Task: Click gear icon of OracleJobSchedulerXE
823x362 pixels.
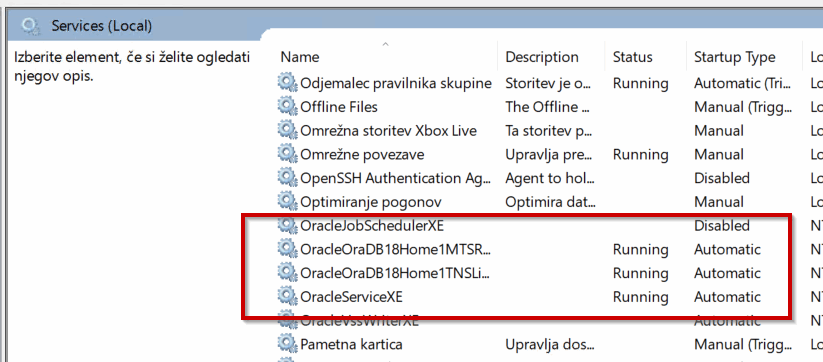Action: pos(287,226)
